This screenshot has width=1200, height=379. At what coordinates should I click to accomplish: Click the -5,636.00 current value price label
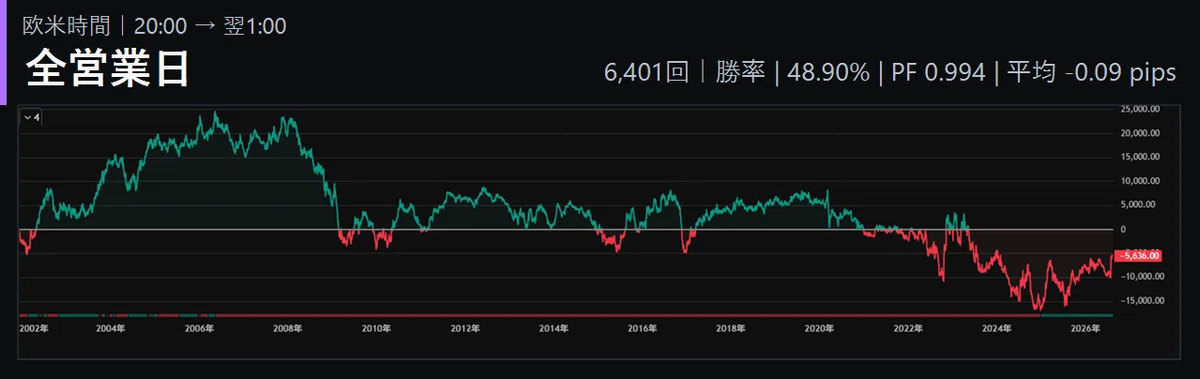pyautogui.click(x=1139, y=255)
